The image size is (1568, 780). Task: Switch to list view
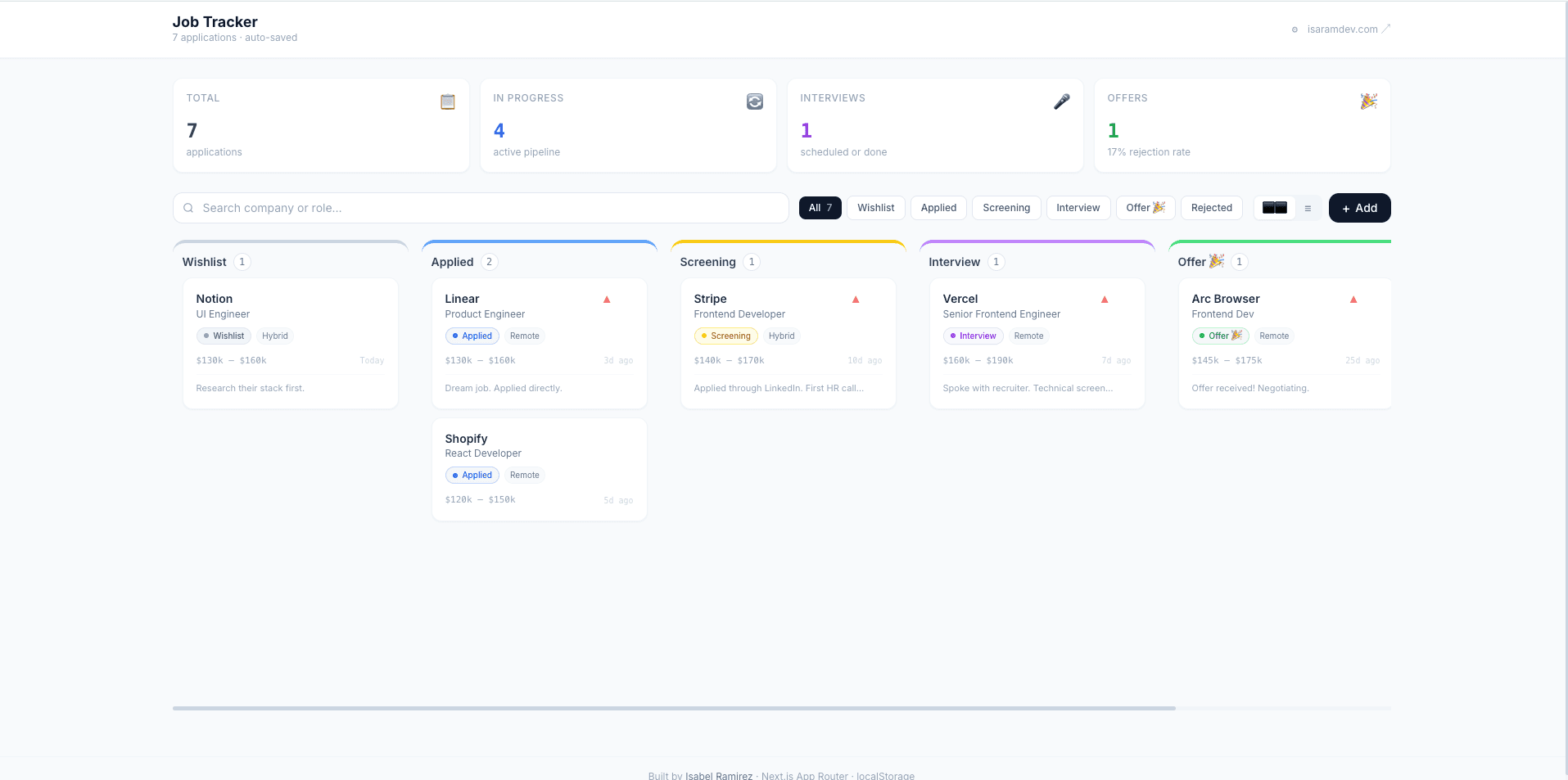click(x=1308, y=208)
